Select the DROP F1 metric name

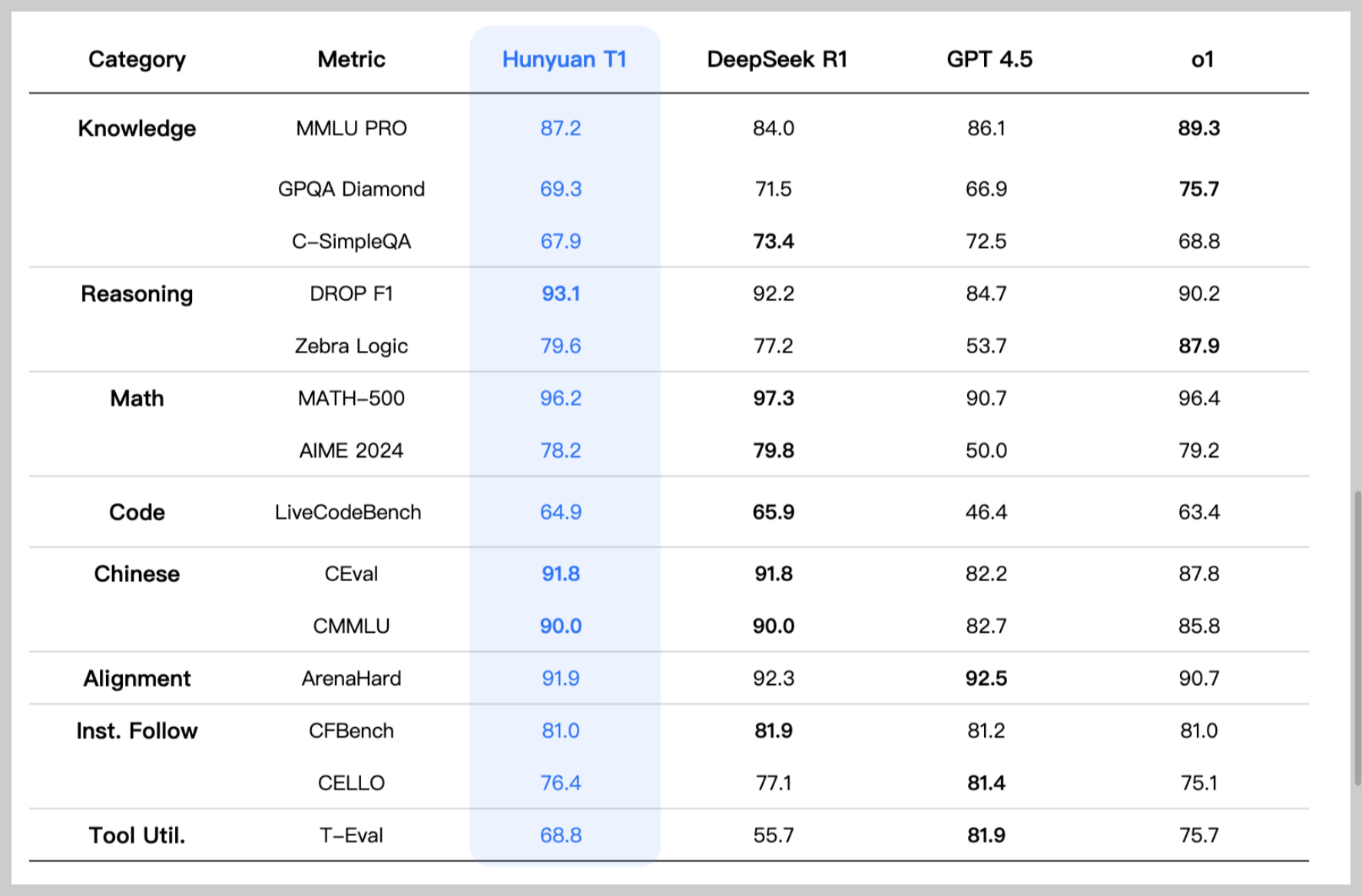coord(351,293)
